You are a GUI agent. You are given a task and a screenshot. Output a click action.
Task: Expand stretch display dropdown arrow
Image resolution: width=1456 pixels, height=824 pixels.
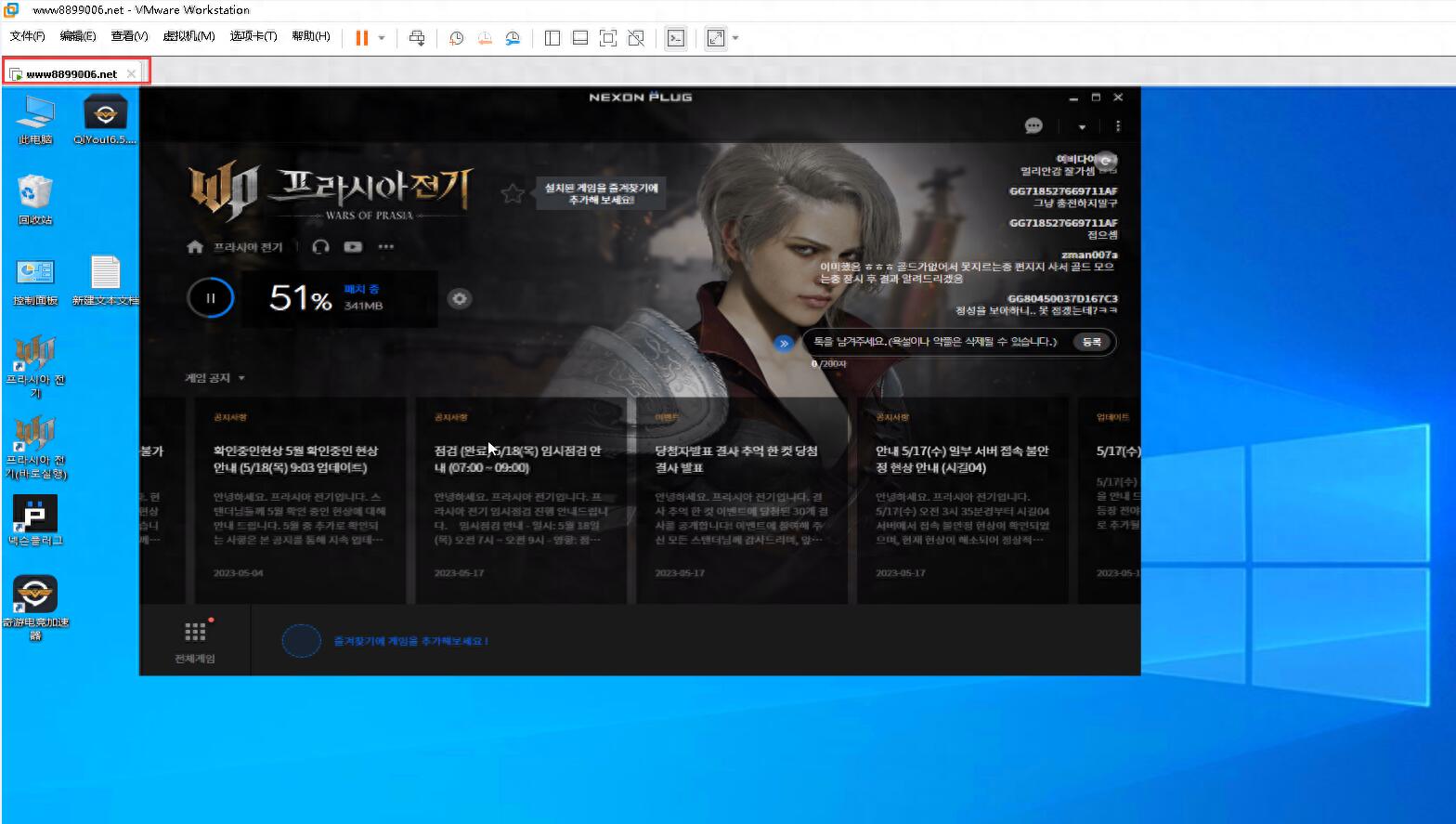tap(735, 38)
